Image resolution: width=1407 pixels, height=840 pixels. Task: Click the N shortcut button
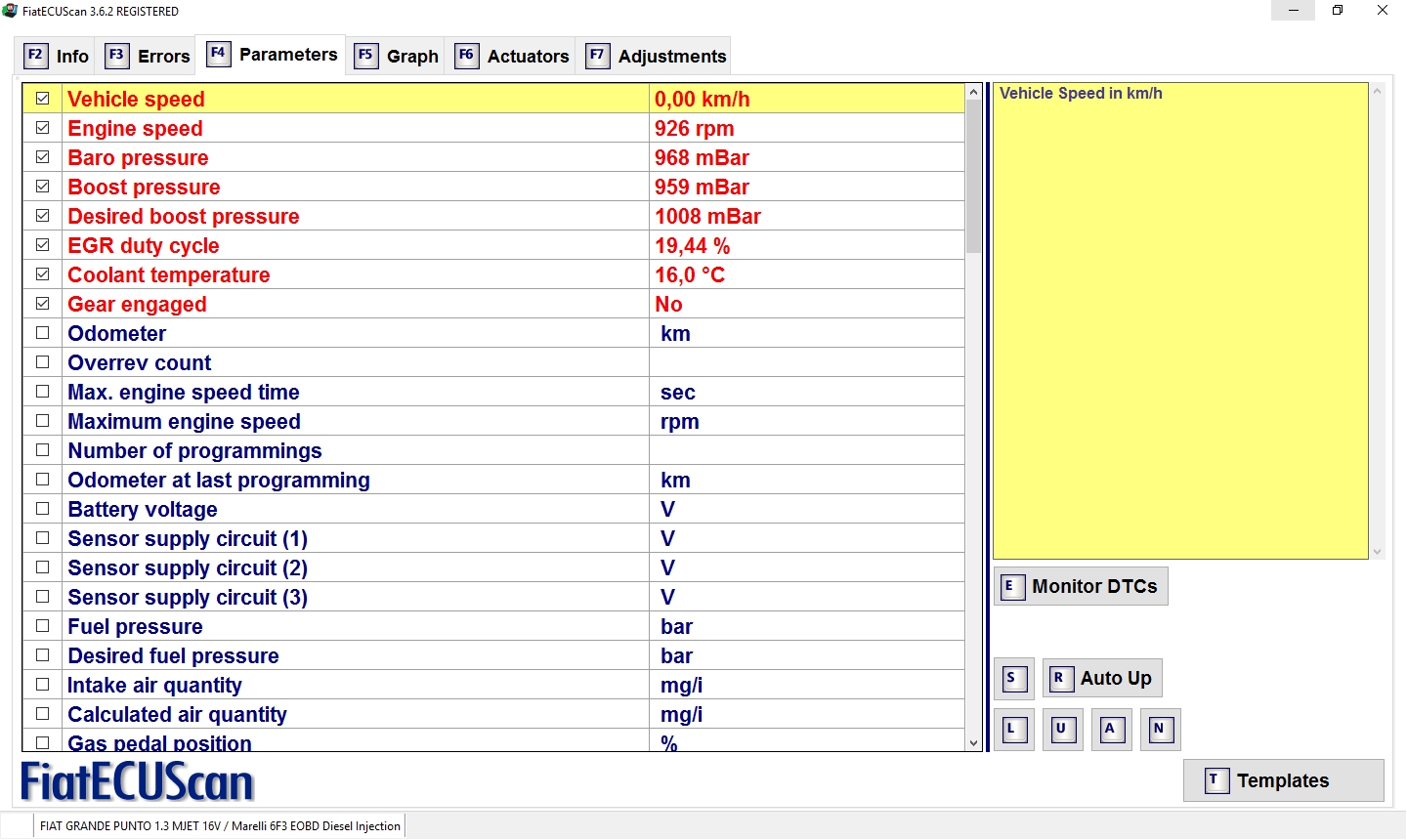pos(1161,730)
